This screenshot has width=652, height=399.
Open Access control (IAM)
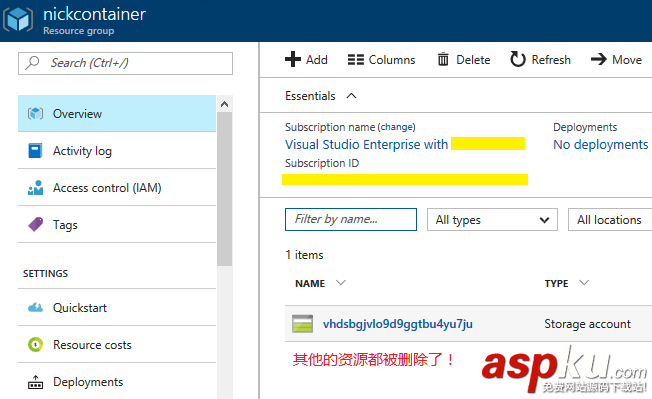pyautogui.click(x=117, y=187)
